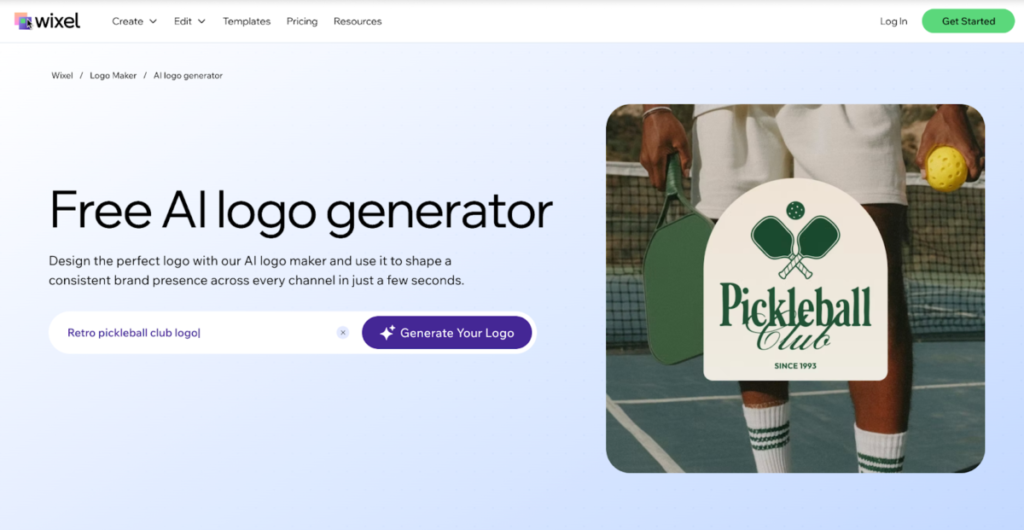Screen dimensions: 1024x530
Task: Click the Wixel breadcrumb link
Action: [62, 76]
